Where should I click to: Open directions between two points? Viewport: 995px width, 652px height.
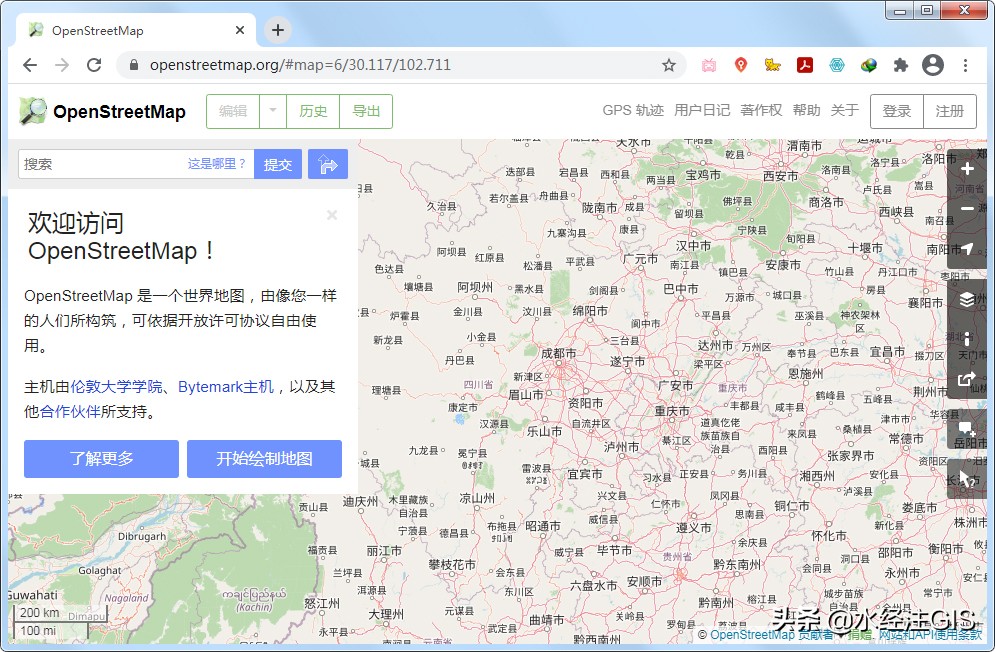tap(327, 164)
